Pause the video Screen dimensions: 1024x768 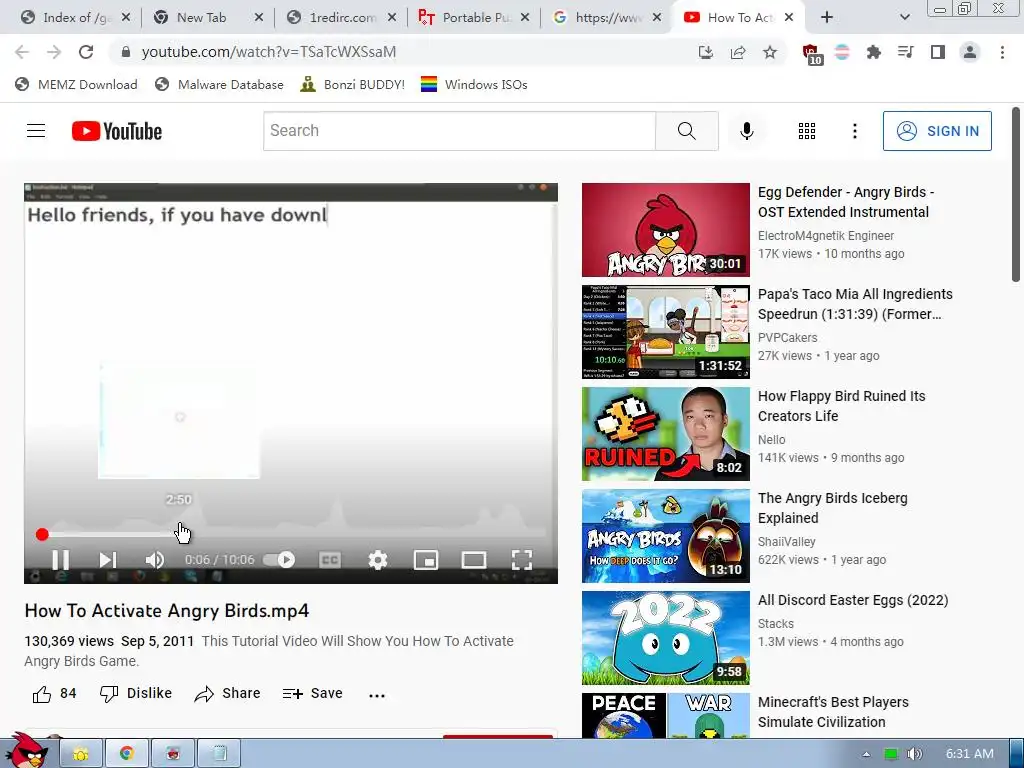[x=60, y=560]
